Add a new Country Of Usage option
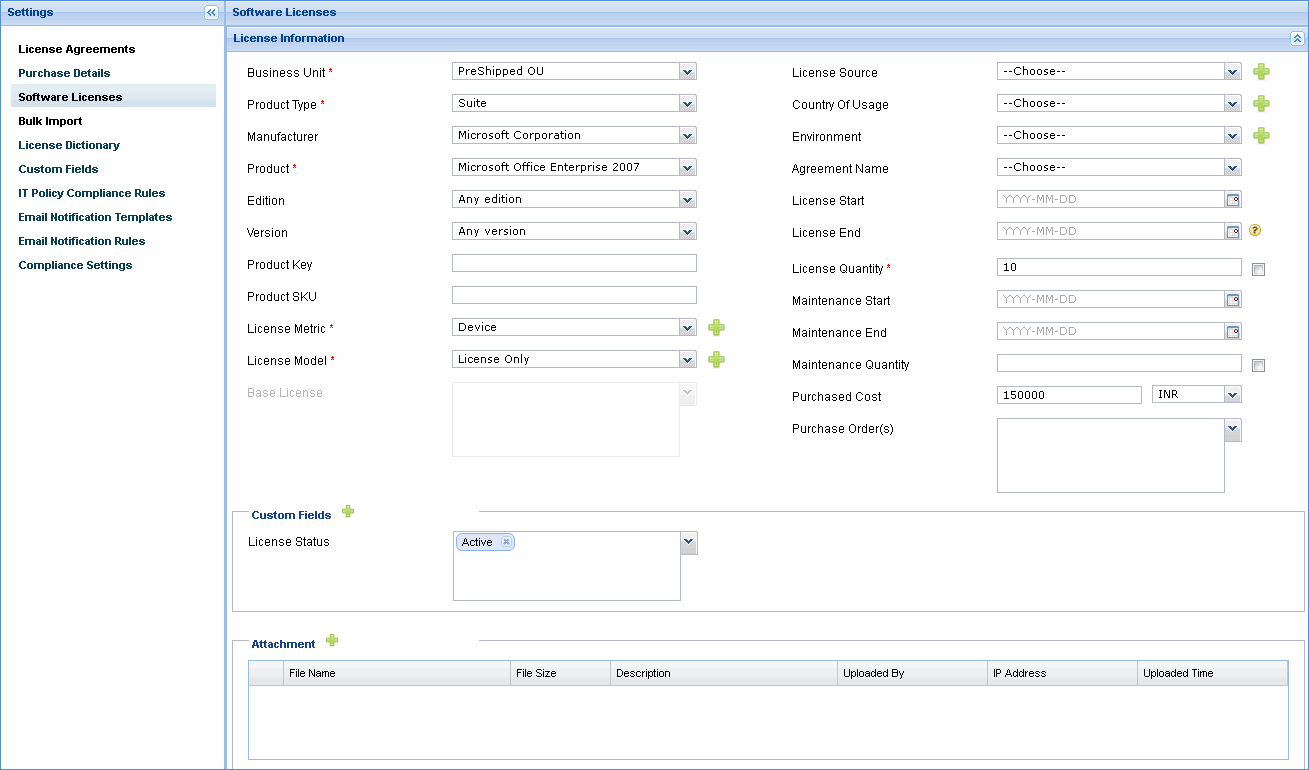This screenshot has width=1309, height=770. tap(1261, 104)
